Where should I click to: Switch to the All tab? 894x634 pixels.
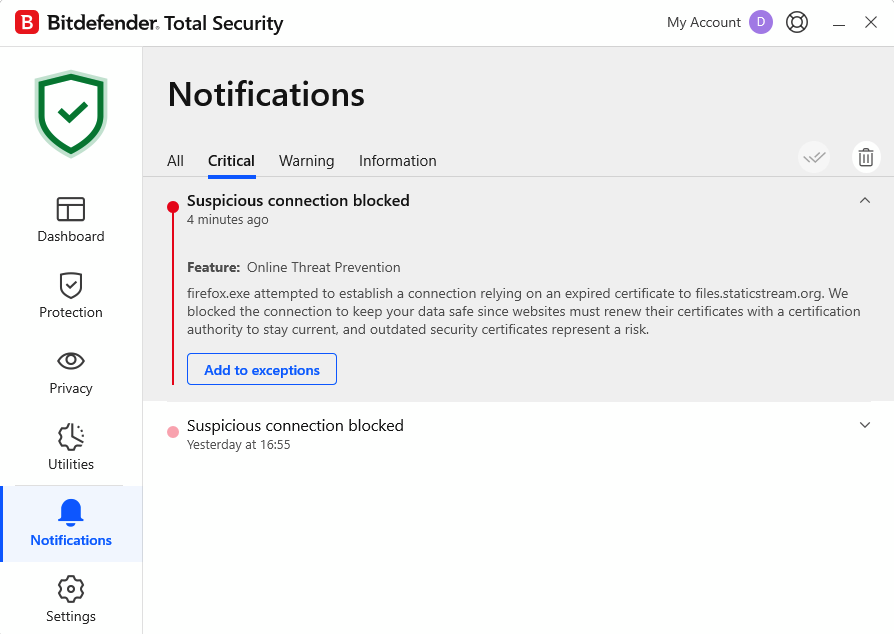click(175, 161)
